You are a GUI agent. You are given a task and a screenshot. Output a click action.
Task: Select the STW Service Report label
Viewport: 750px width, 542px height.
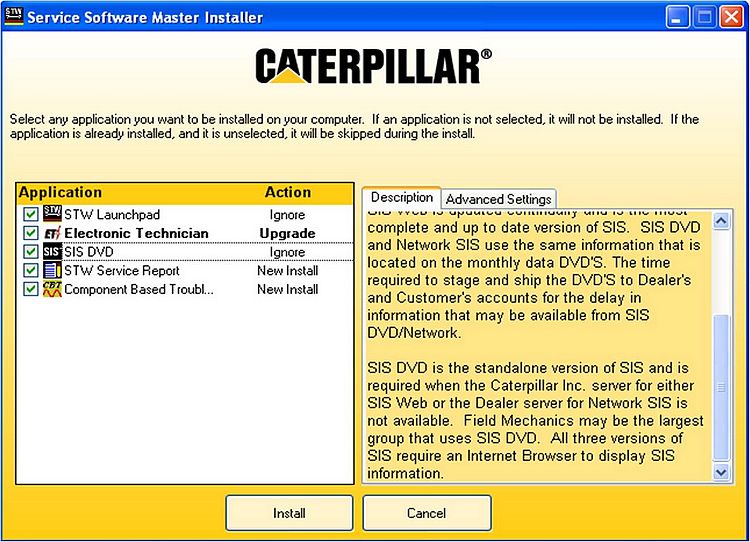(x=122, y=271)
